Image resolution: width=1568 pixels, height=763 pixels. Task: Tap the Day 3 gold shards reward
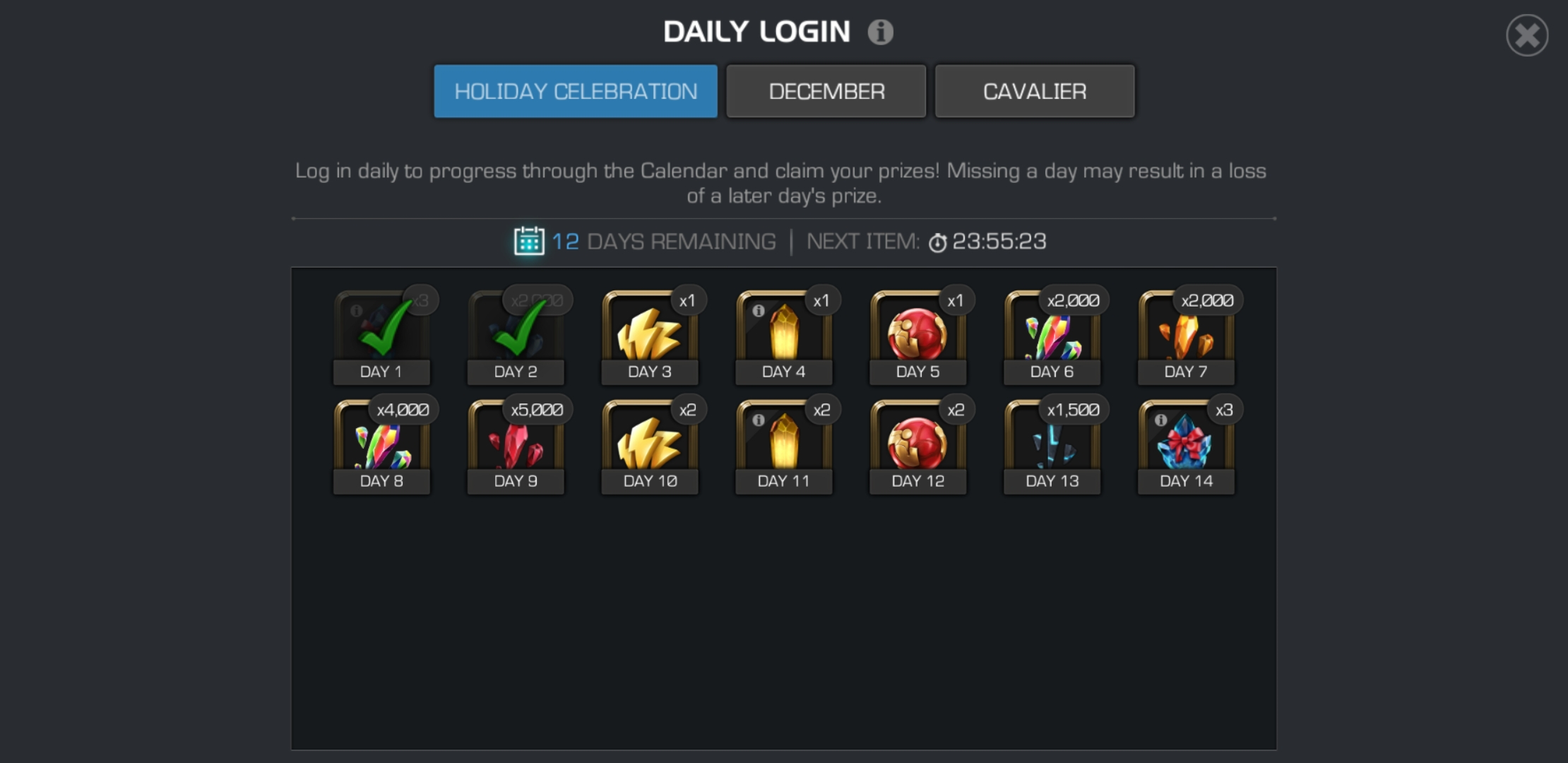tap(650, 336)
